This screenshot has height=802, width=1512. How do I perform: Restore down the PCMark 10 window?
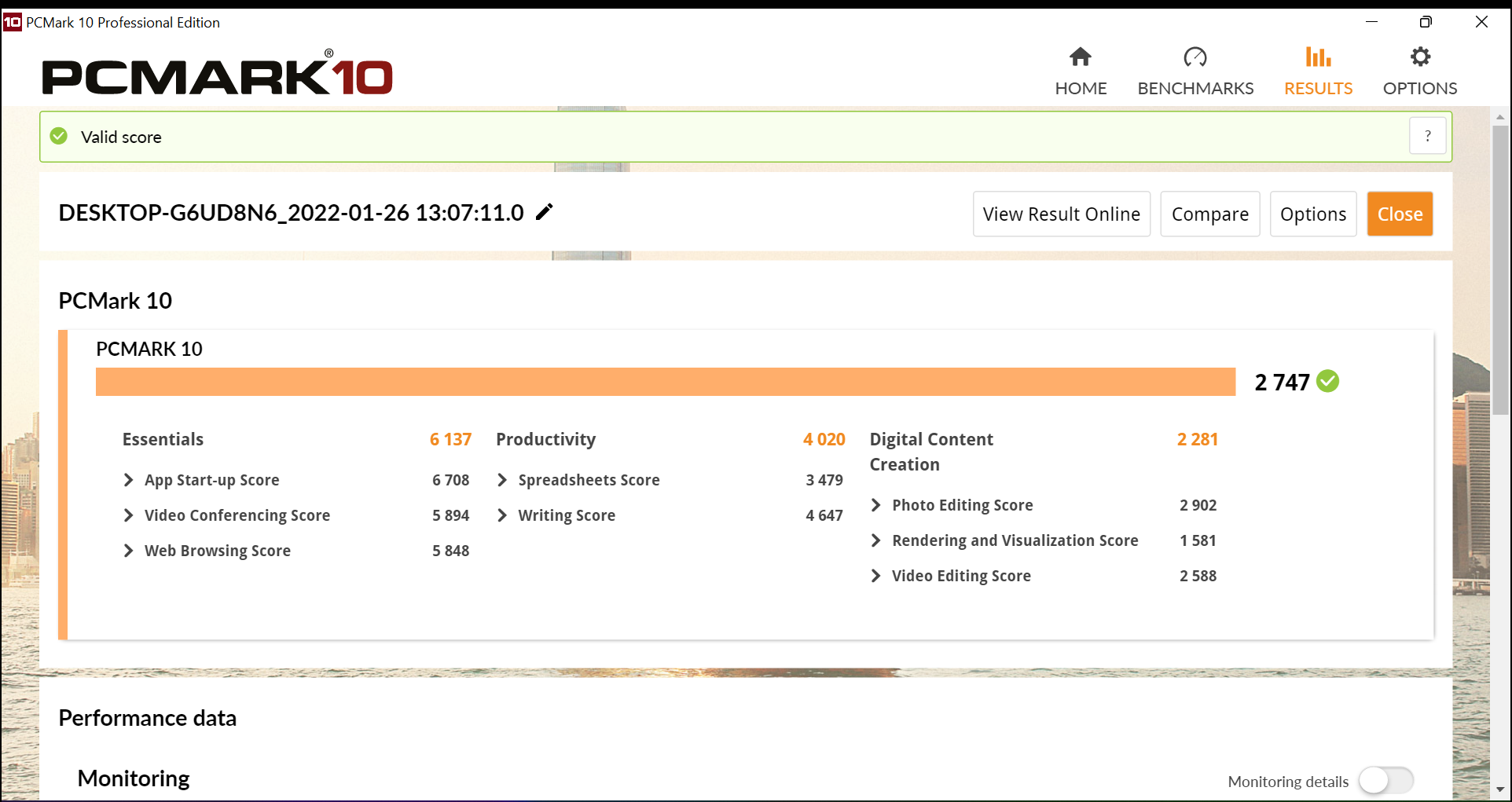click(1426, 22)
